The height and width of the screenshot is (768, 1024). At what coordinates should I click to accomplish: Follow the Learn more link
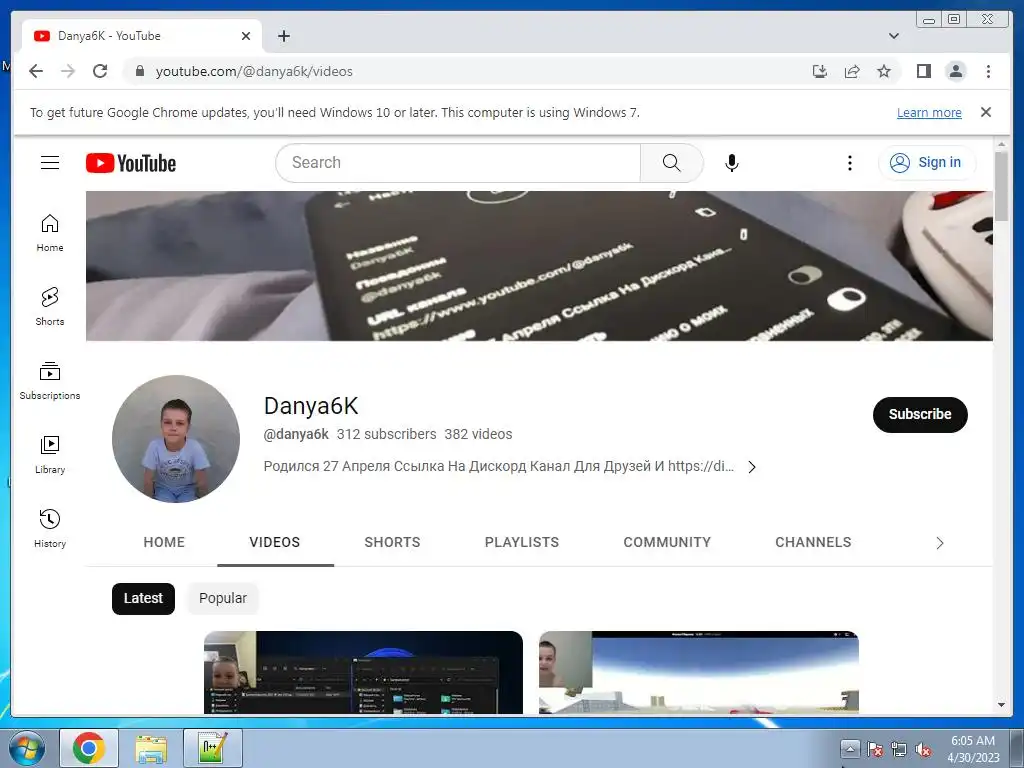(x=929, y=112)
